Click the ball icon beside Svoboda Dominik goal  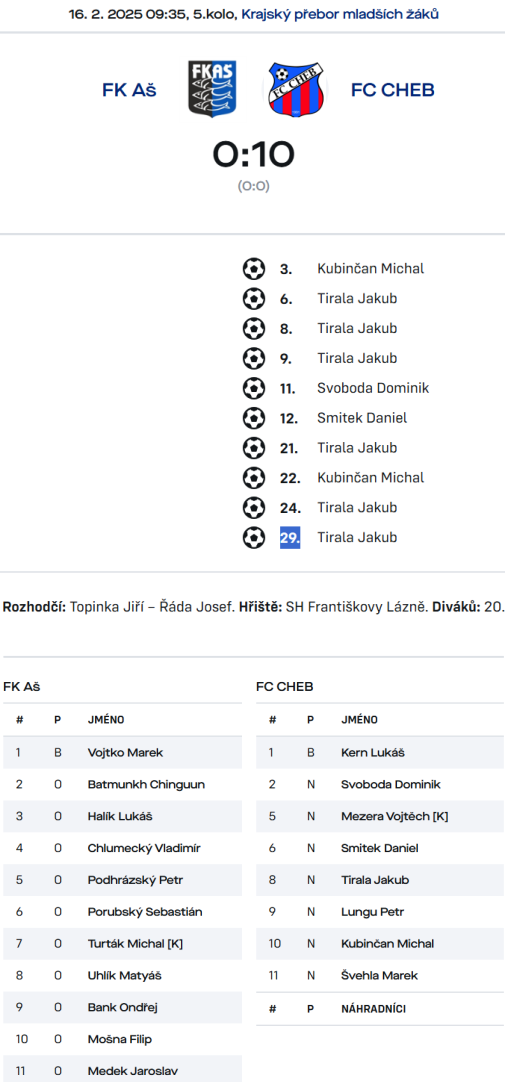[x=254, y=388]
